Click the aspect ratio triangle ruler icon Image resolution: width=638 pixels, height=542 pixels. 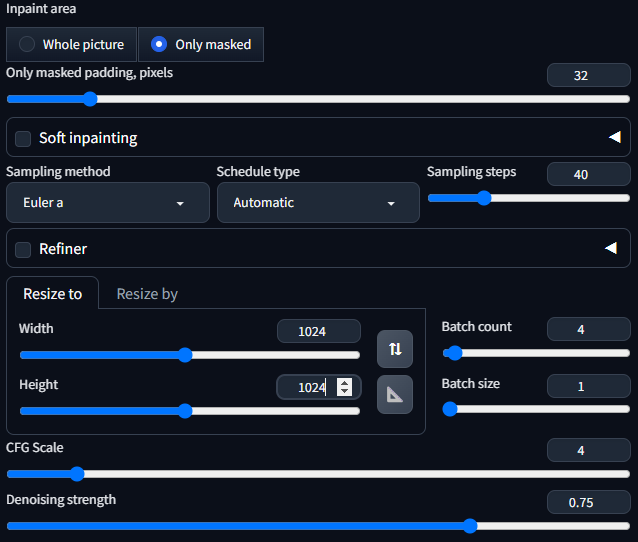395,394
